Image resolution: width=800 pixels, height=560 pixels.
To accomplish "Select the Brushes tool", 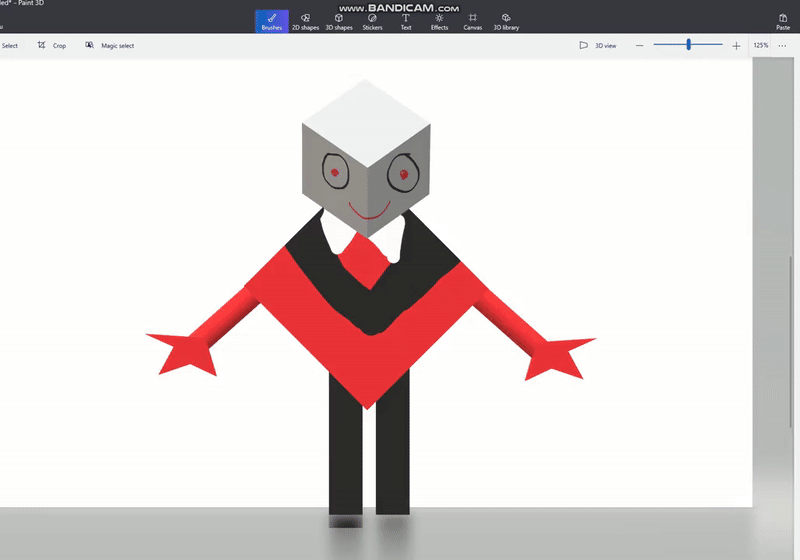I will pyautogui.click(x=271, y=21).
